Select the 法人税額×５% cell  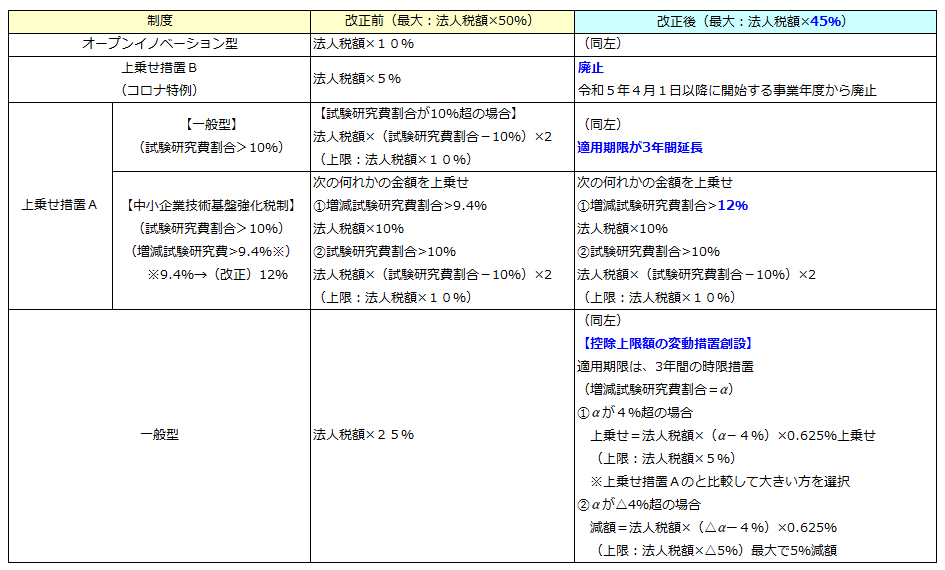pos(357,78)
